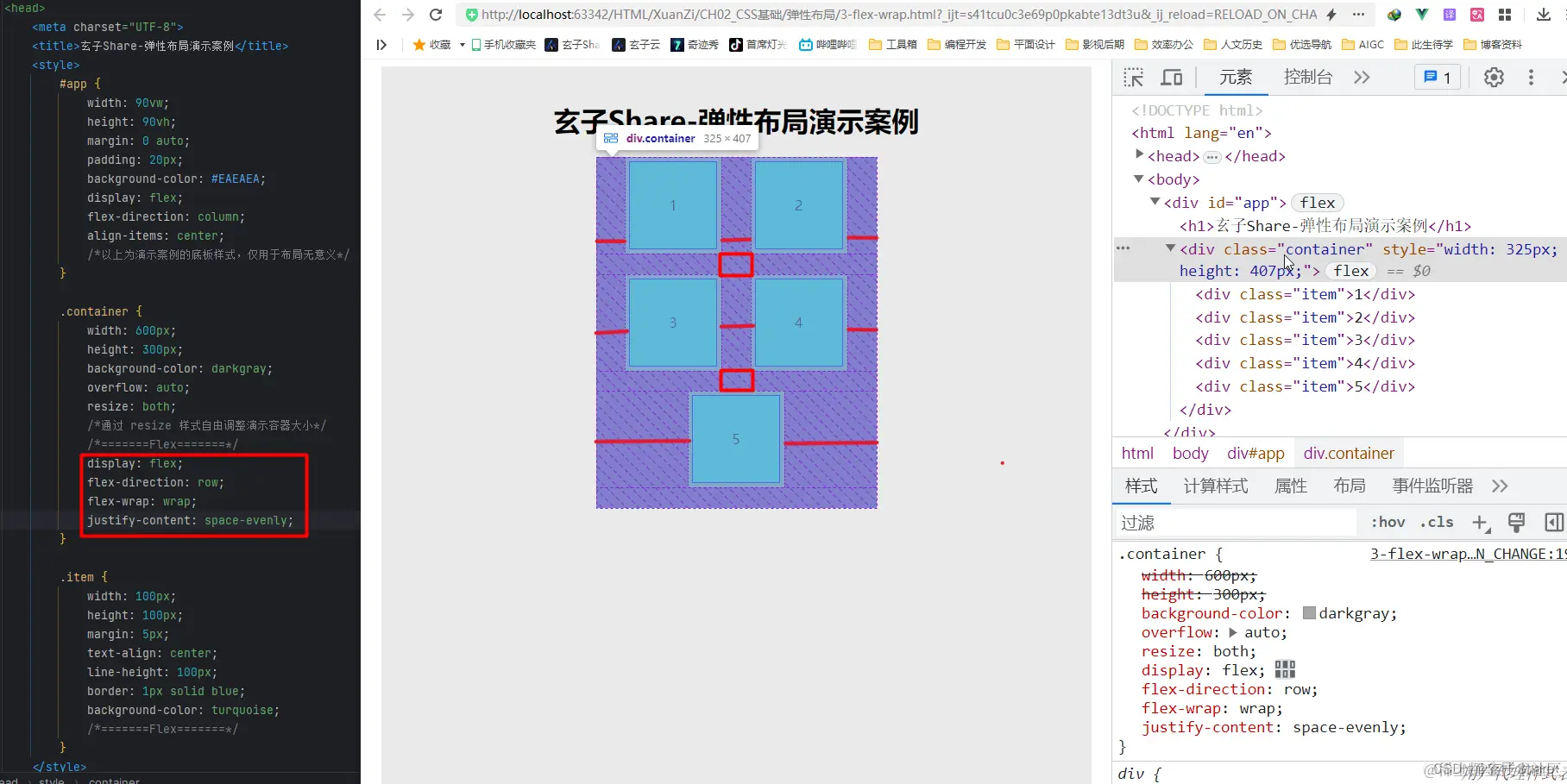
Task: Click the darkgray color swatch in styles
Action: 1311,613
